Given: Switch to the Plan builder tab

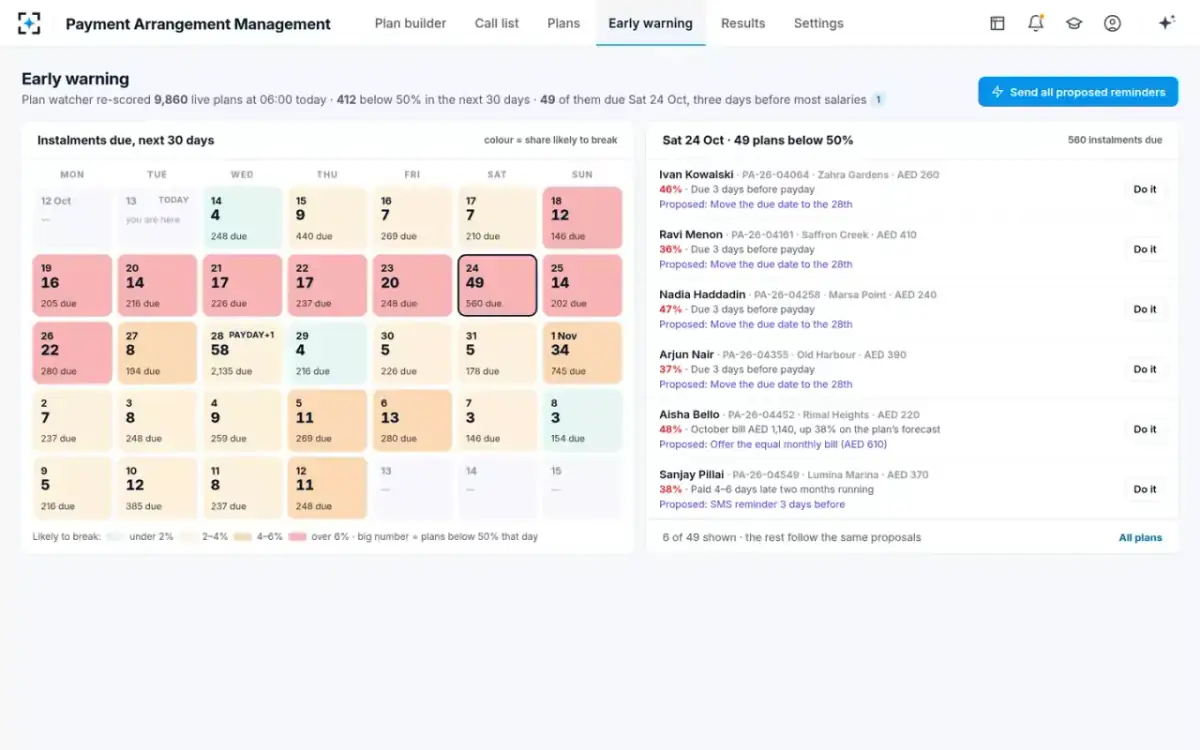Looking at the screenshot, I should 410,23.
